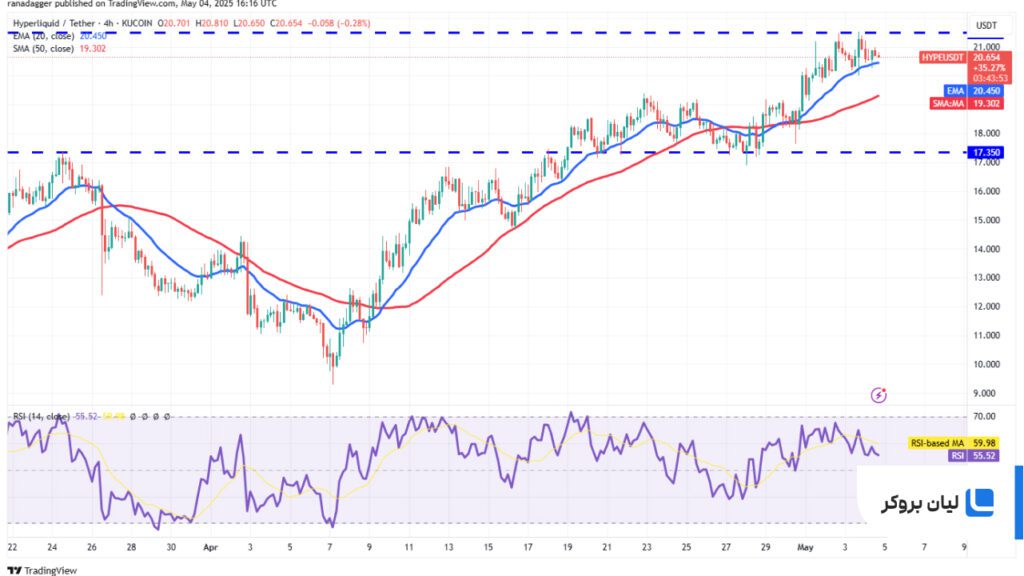The image size is (1024, 576).
Task: Click the lightning bolt icon on the chart
Action: 878,394
